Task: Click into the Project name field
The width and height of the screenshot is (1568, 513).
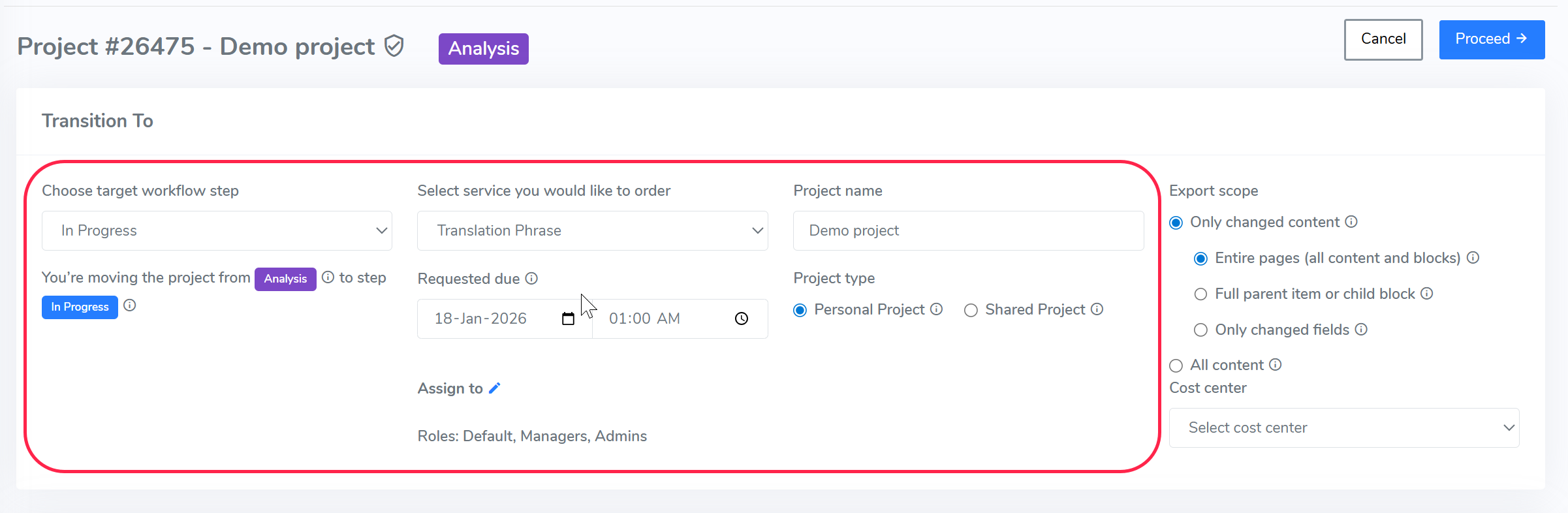Action: pyautogui.click(x=969, y=230)
